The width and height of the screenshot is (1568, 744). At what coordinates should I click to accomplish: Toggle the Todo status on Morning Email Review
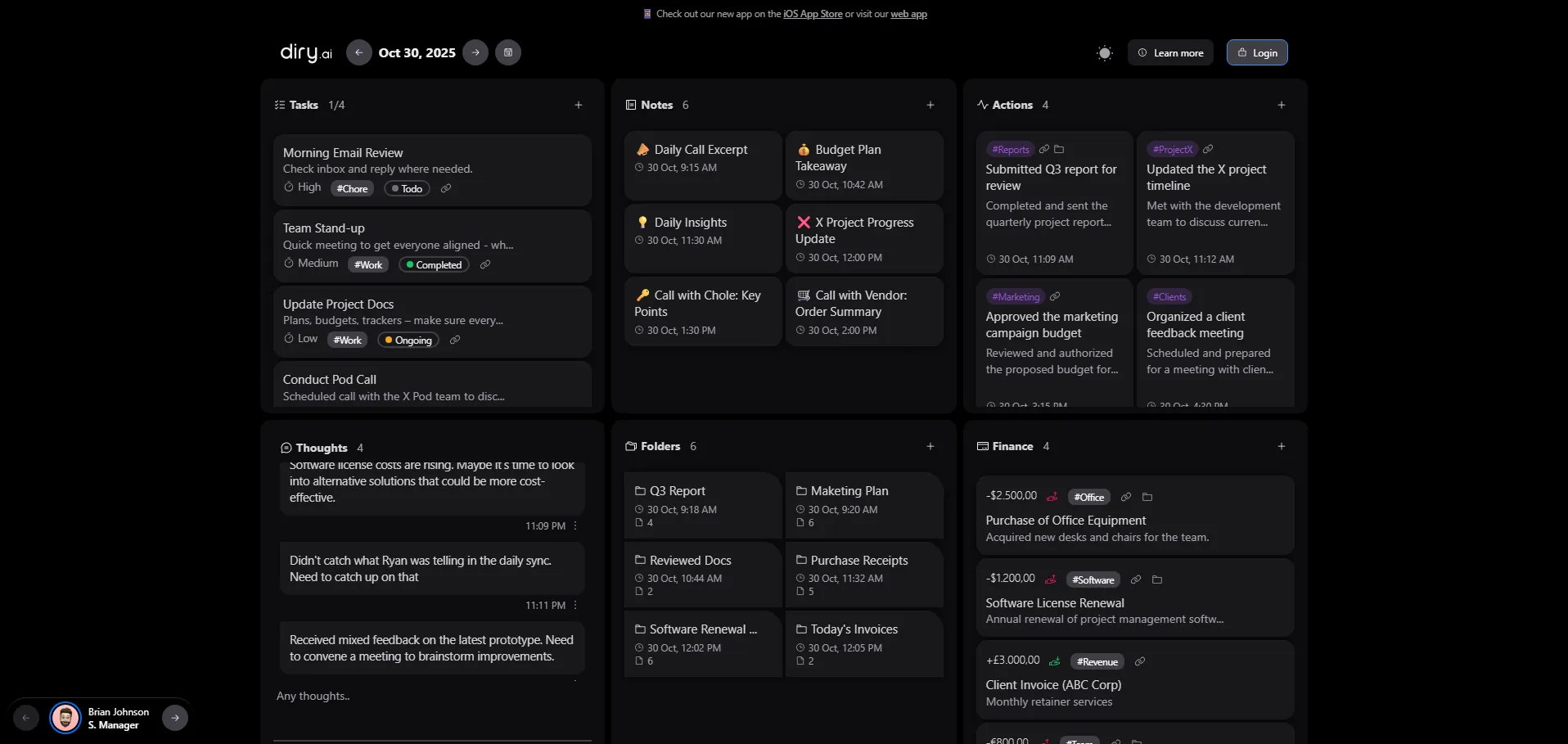pyautogui.click(x=407, y=188)
